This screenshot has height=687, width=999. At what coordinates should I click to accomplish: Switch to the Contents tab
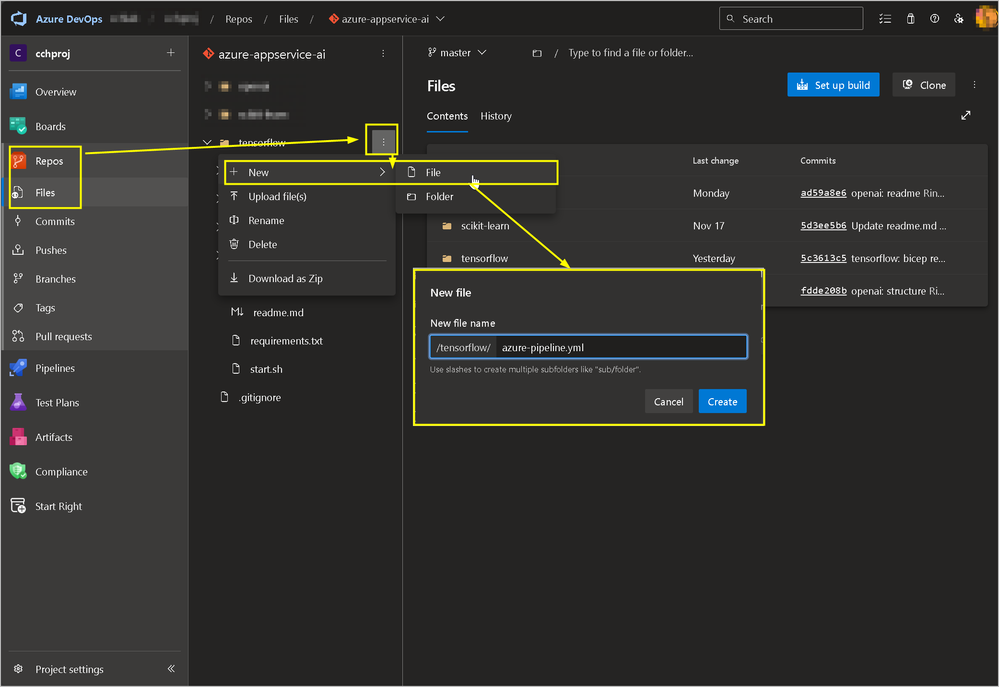click(447, 116)
